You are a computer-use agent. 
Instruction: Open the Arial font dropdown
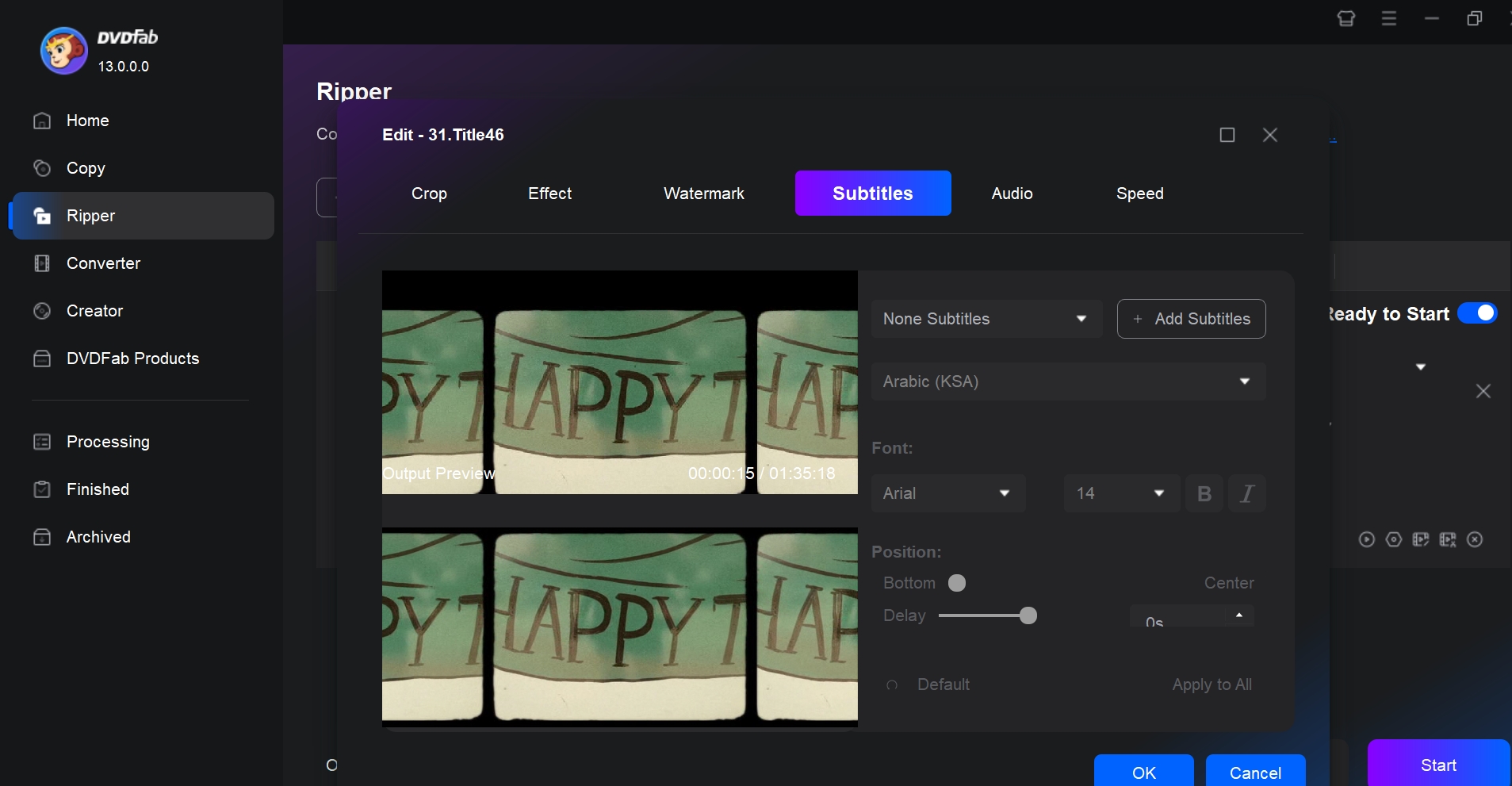point(947,493)
